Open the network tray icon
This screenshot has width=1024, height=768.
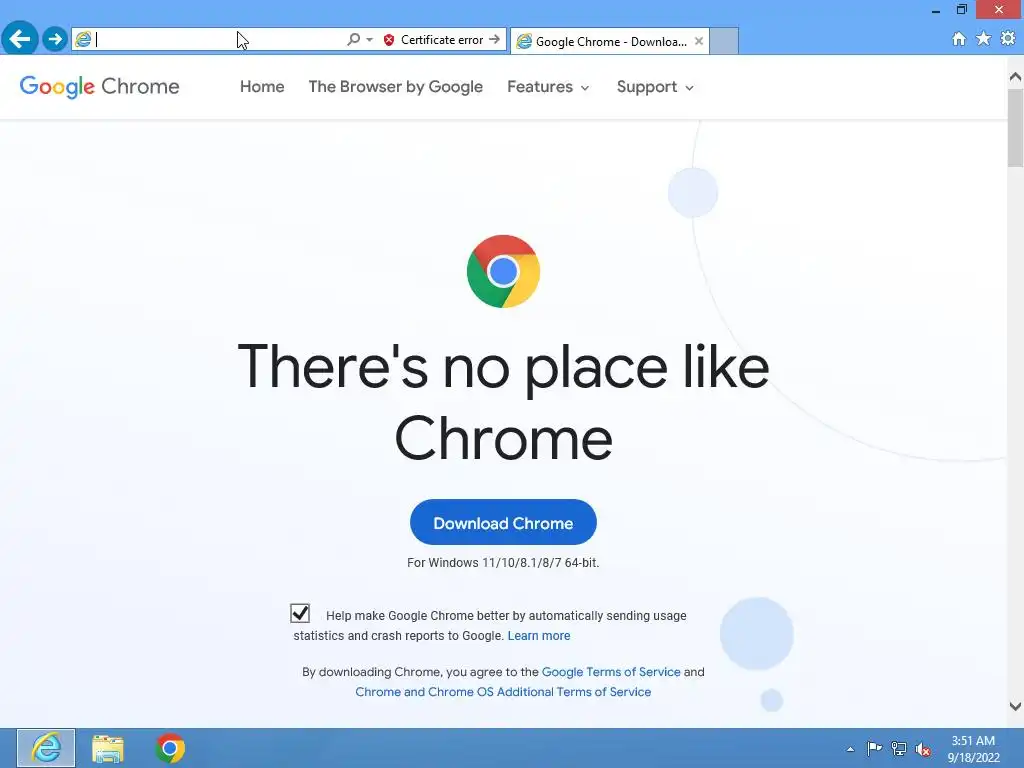click(899, 748)
